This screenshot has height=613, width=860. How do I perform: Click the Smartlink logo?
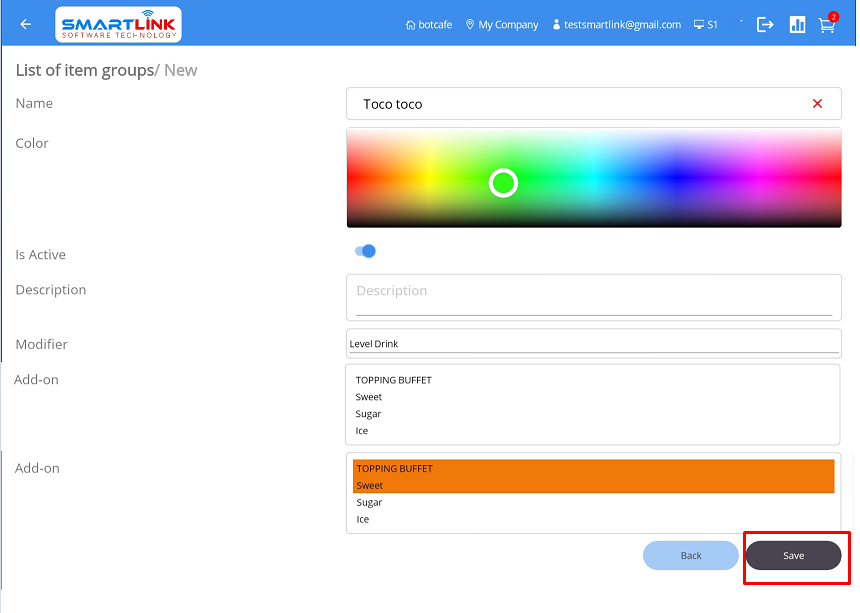[x=118, y=25]
